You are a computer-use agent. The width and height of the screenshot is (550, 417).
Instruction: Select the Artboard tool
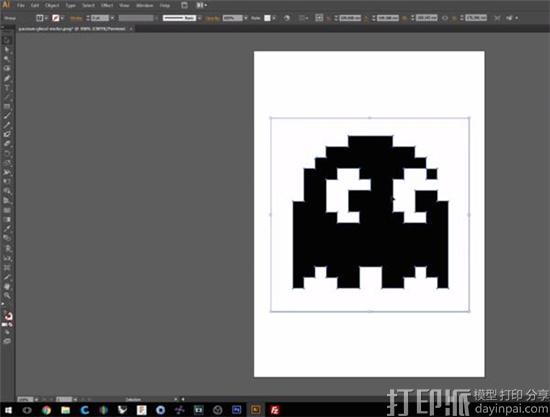(x=7, y=268)
